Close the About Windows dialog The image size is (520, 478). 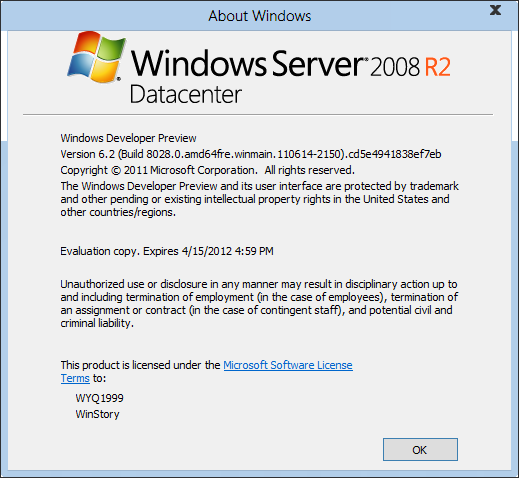tap(495, 10)
